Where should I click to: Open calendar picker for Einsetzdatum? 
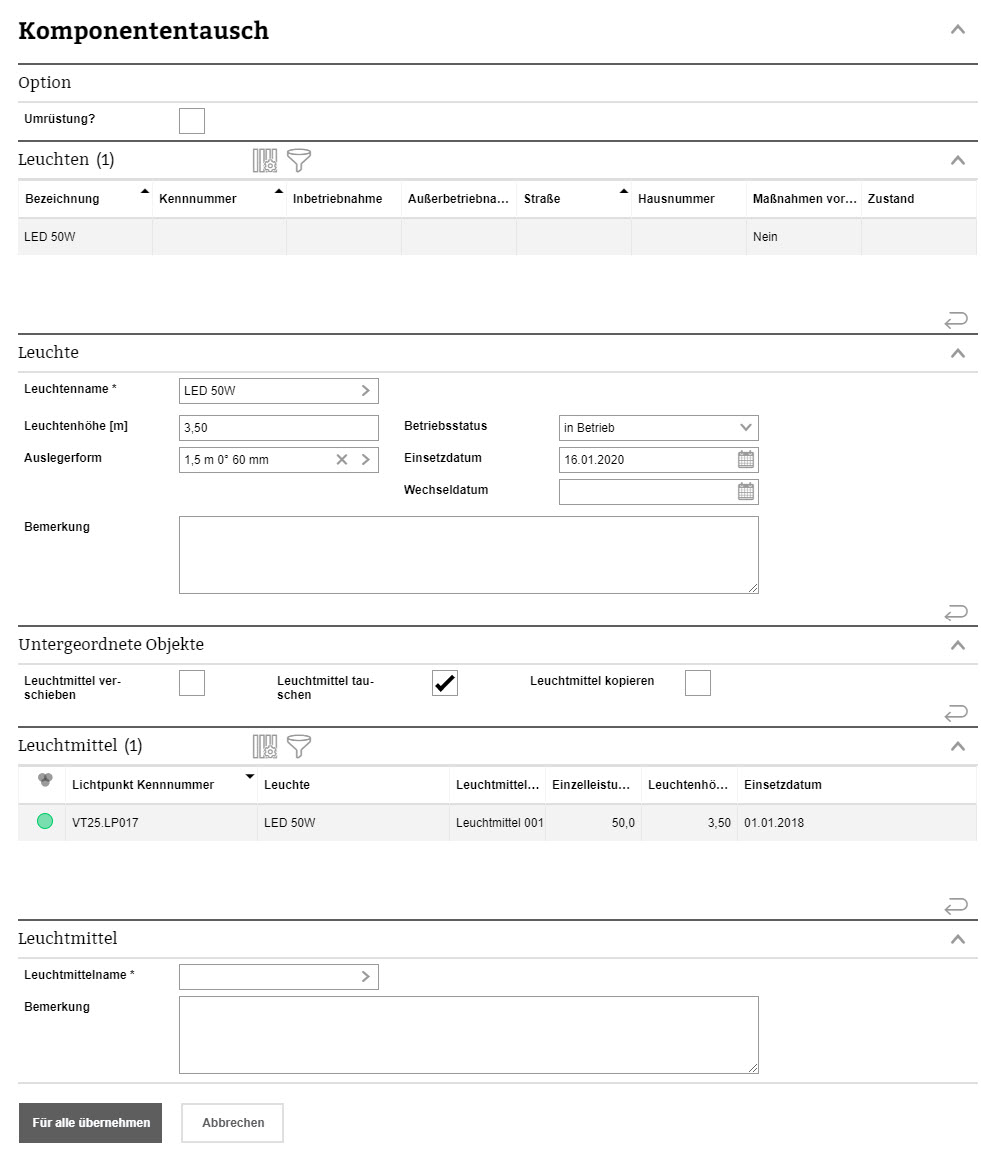[x=745, y=460]
